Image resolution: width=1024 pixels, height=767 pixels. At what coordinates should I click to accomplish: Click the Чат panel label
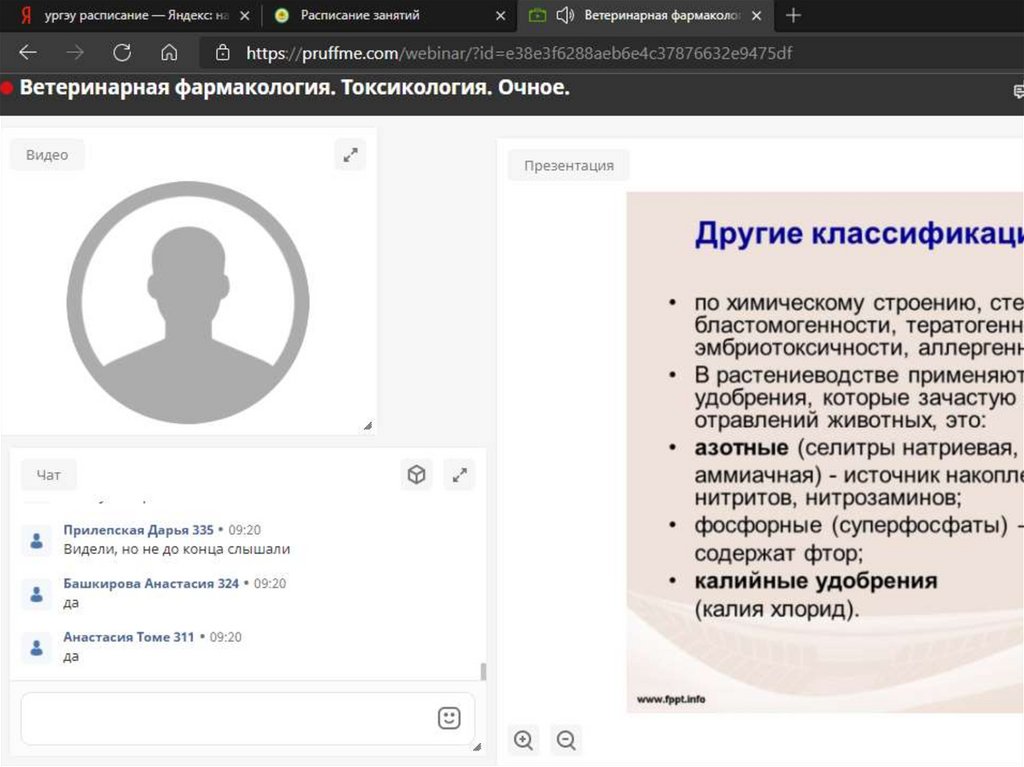pyautogui.click(x=48, y=475)
